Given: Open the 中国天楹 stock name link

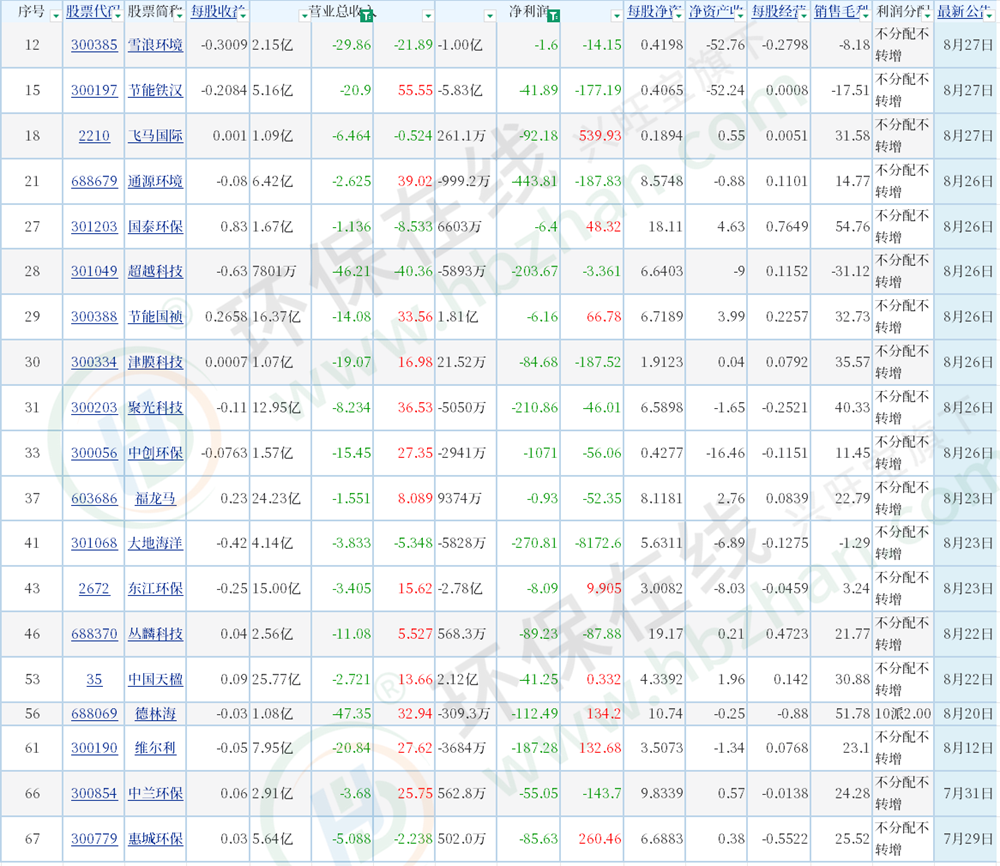Looking at the screenshot, I should coord(155,680).
